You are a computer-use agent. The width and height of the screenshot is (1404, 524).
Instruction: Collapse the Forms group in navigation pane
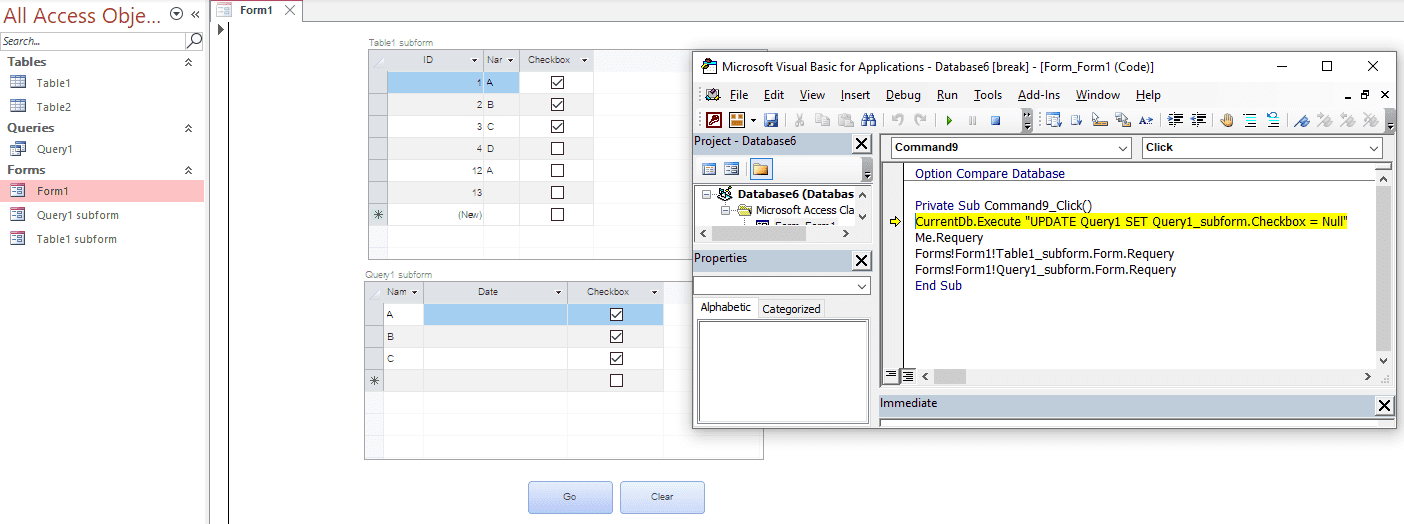coord(188,170)
